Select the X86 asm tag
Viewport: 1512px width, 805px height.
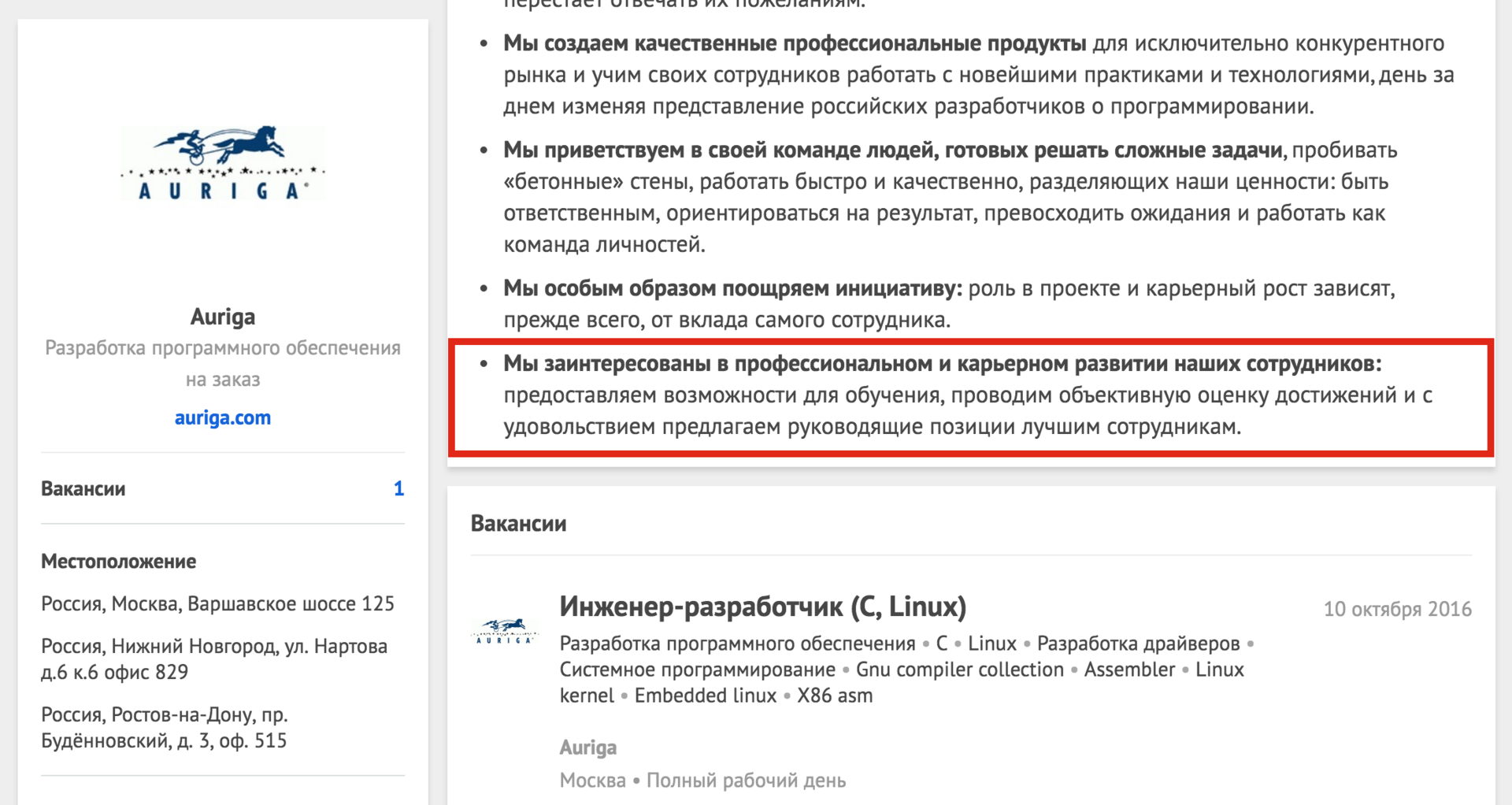836,696
